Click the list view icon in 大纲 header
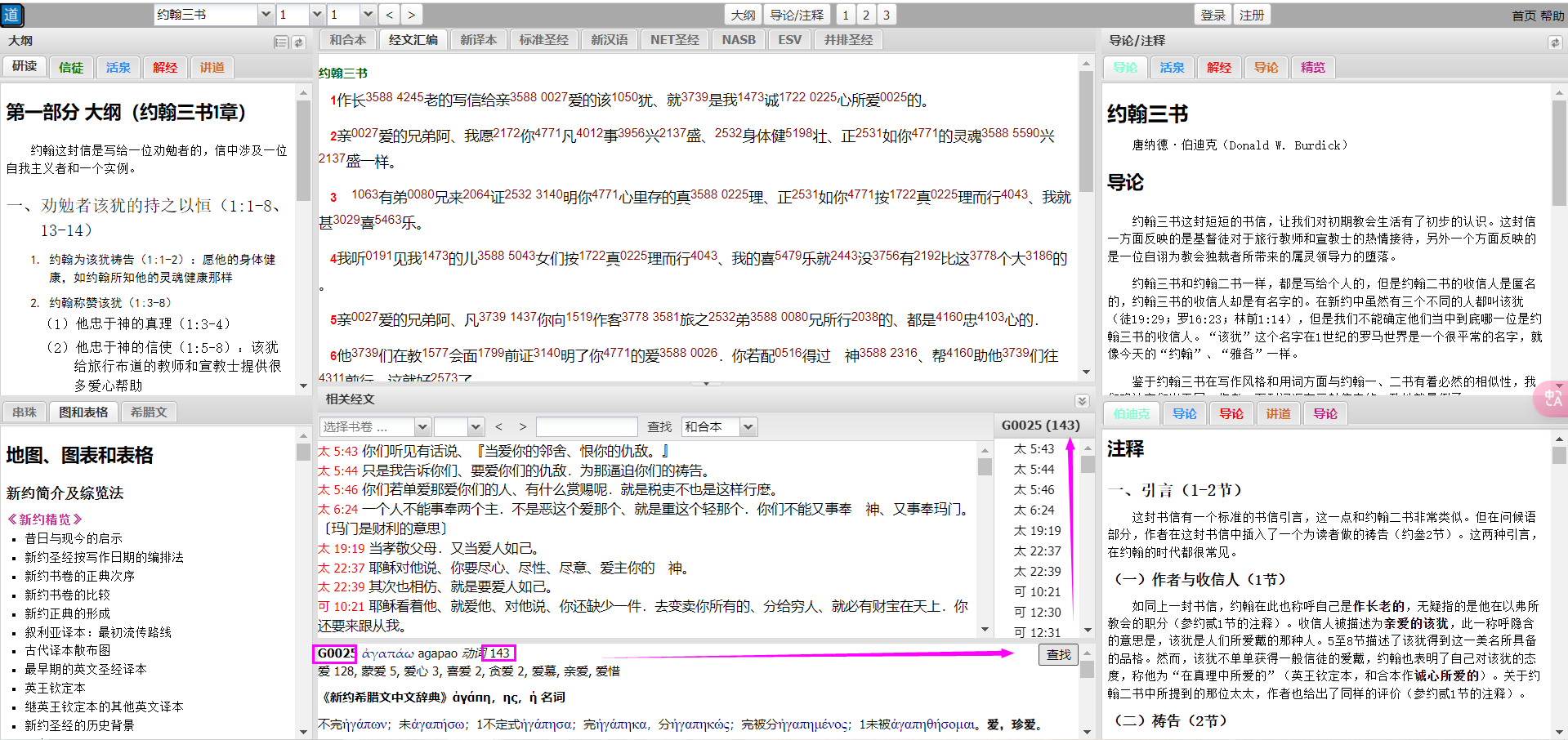Screen dimensions: 1568x740 [280, 42]
